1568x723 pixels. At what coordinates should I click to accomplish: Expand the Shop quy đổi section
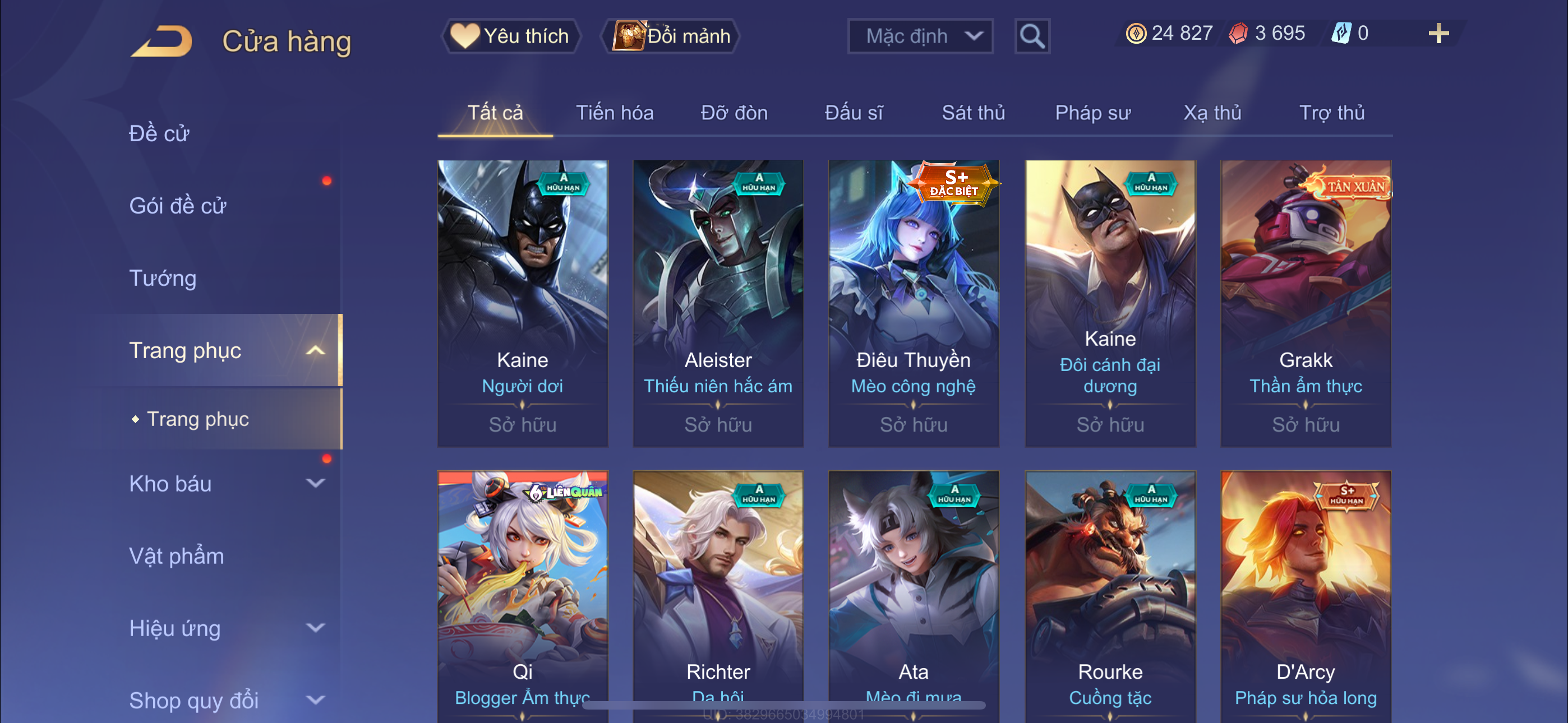(x=315, y=701)
